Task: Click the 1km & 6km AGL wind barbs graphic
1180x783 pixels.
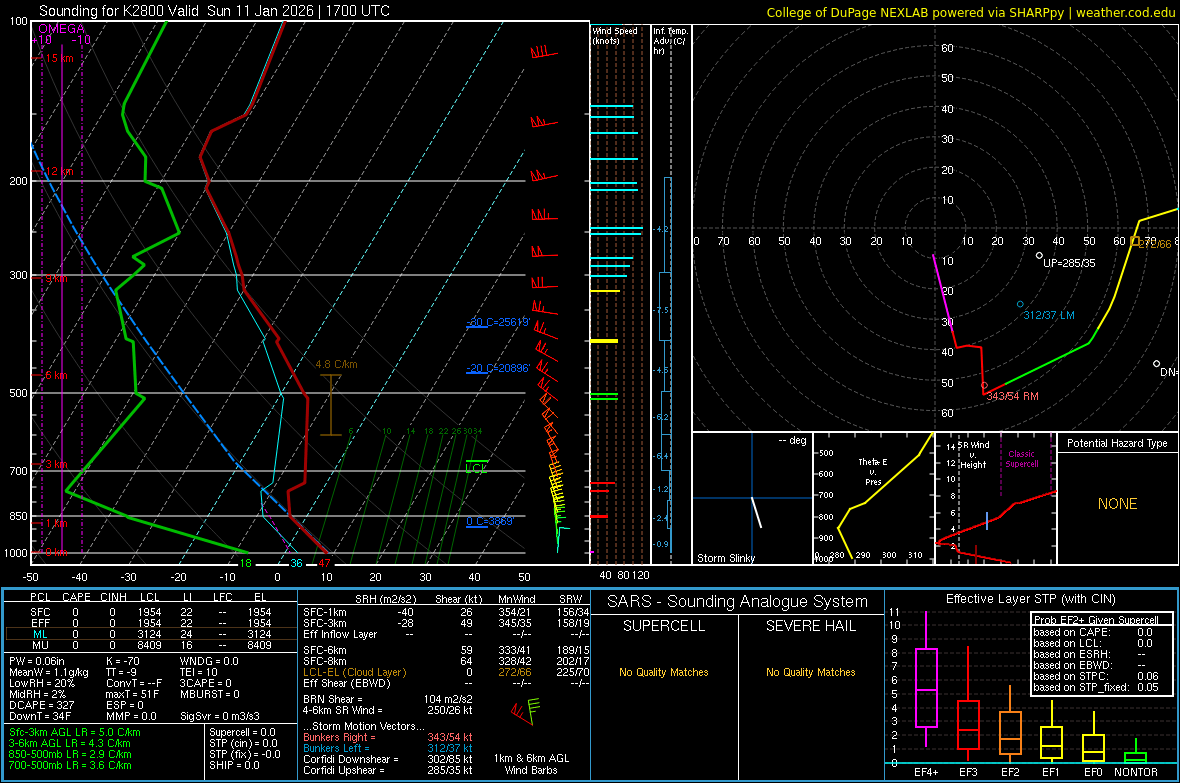Action: 526,711
